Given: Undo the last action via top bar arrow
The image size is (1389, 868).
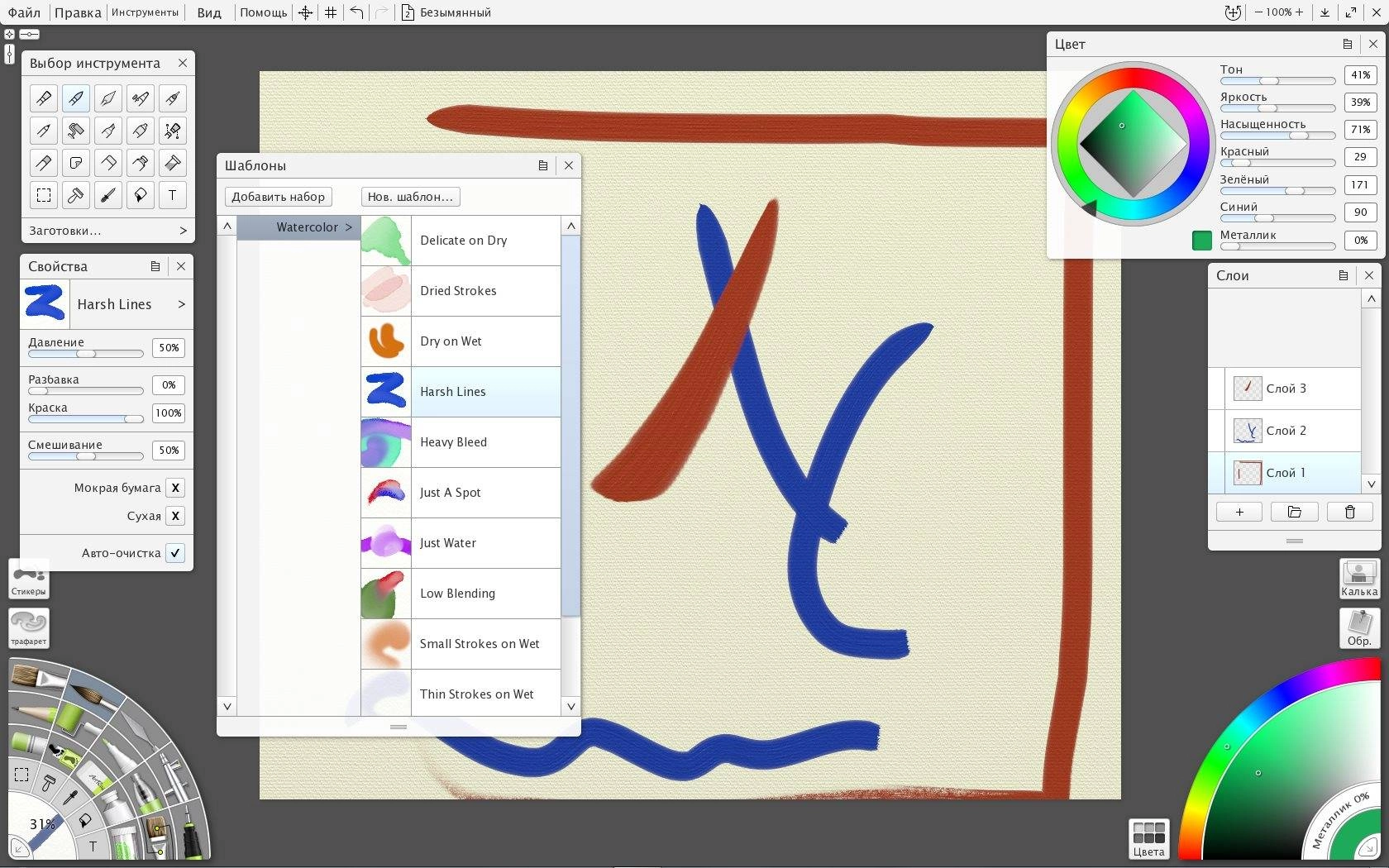Looking at the screenshot, I should coord(356,12).
